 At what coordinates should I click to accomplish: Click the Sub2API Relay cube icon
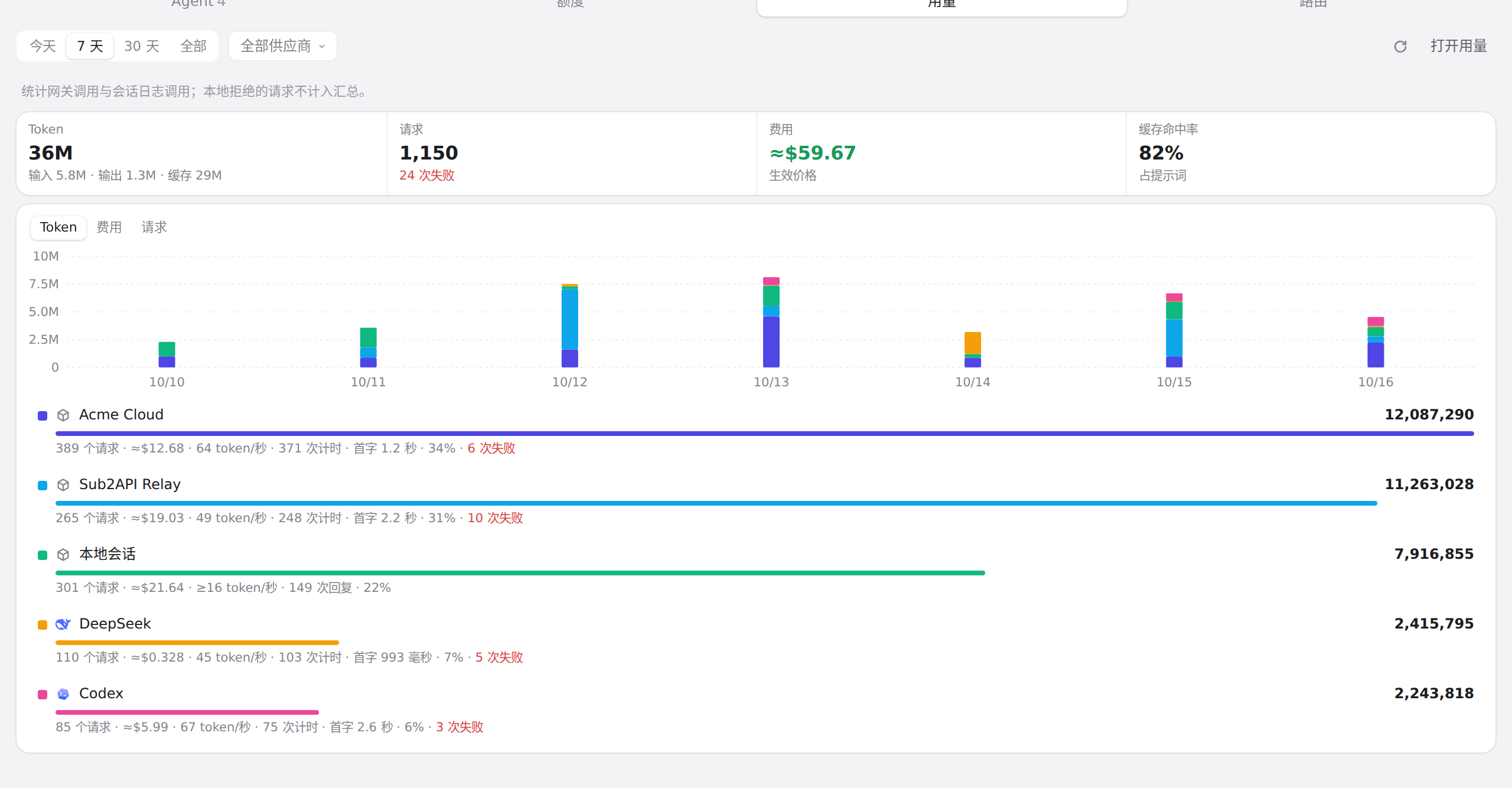63,485
